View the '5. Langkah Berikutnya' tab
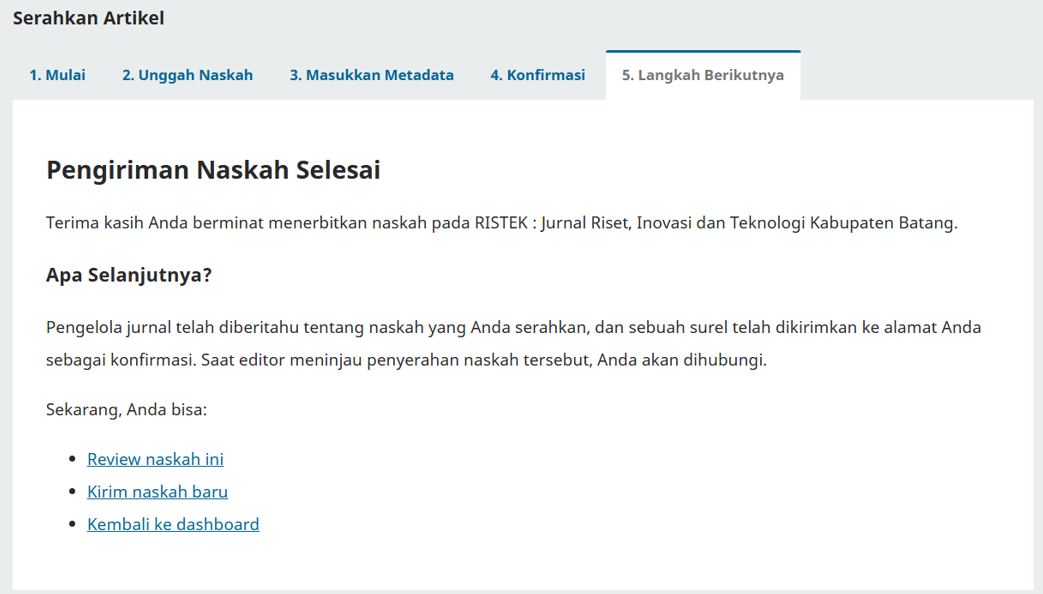Image resolution: width=1043 pixels, height=594 pixels. pyautogui.click(x=703, y=75)
